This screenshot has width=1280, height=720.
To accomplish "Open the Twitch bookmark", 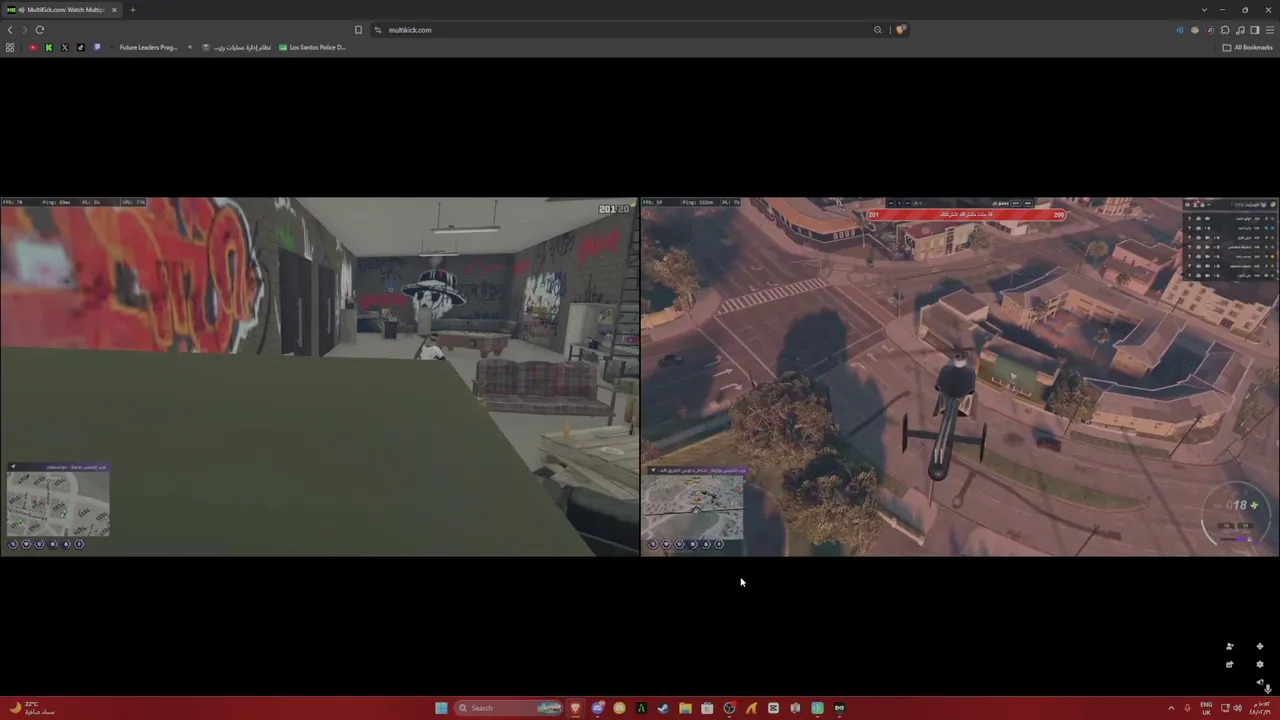I will tap(97, 47).
